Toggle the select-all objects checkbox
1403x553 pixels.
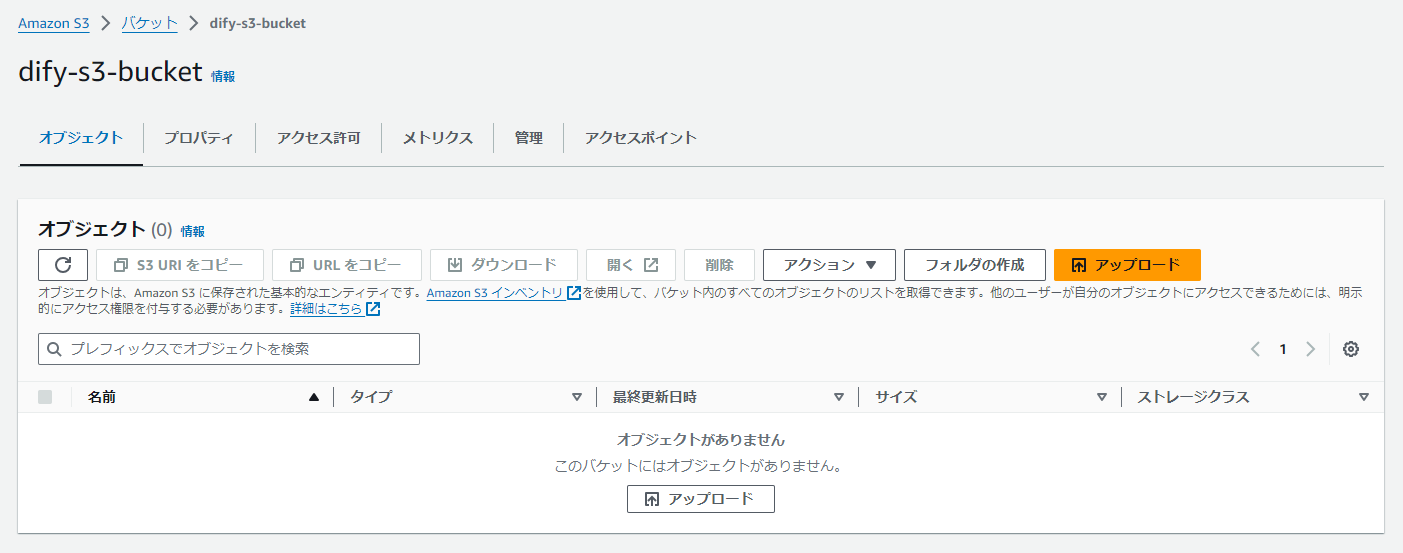tap(45, 397)
